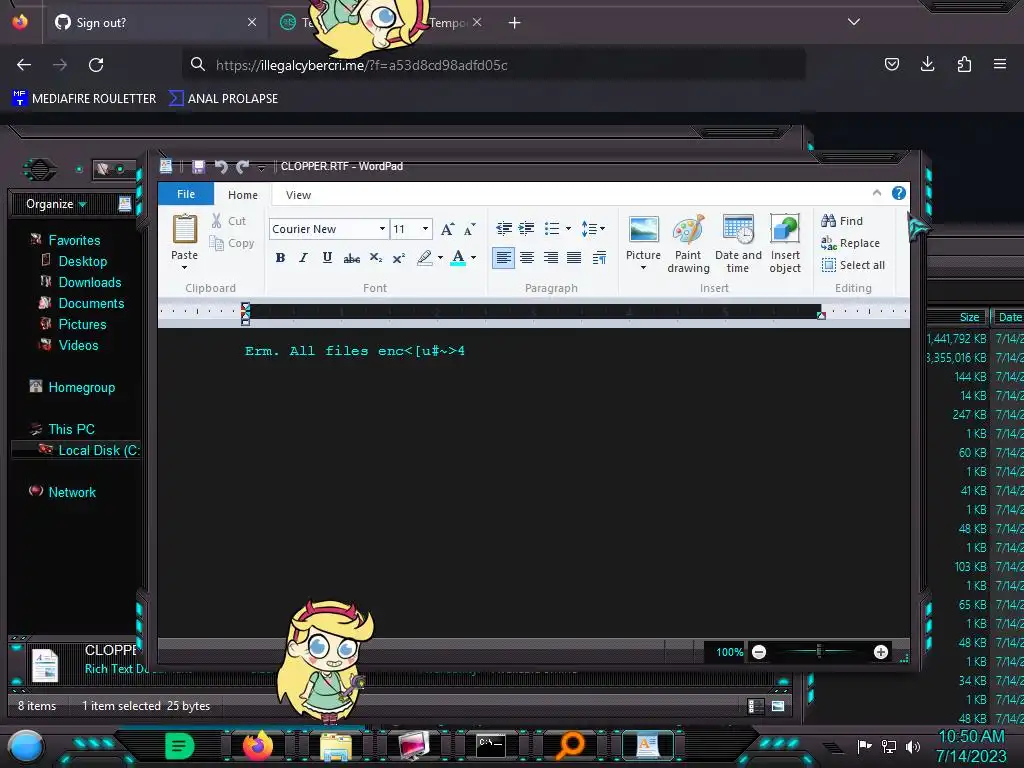Zoom in with the plus button

(x=881, y=652)
